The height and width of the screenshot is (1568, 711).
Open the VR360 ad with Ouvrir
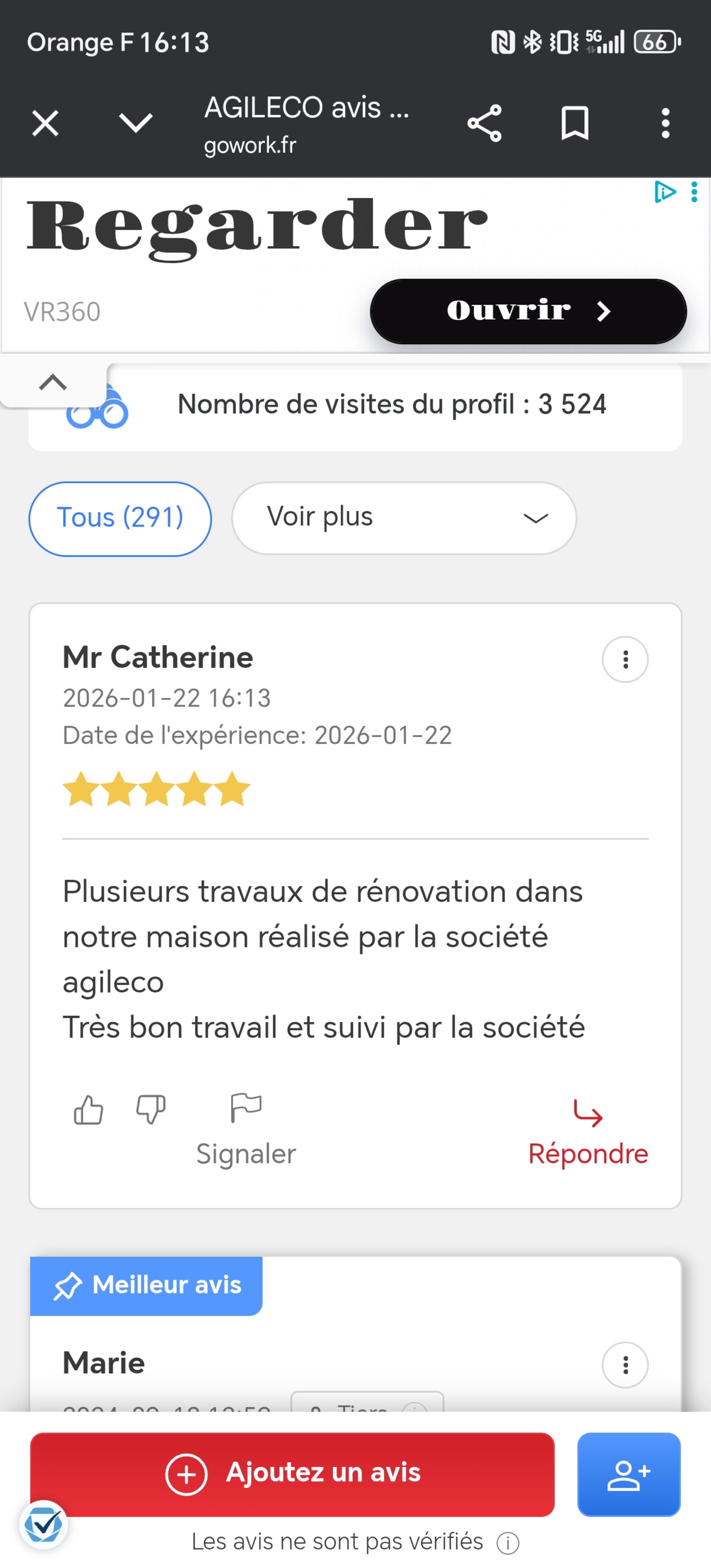pos(528,311)
